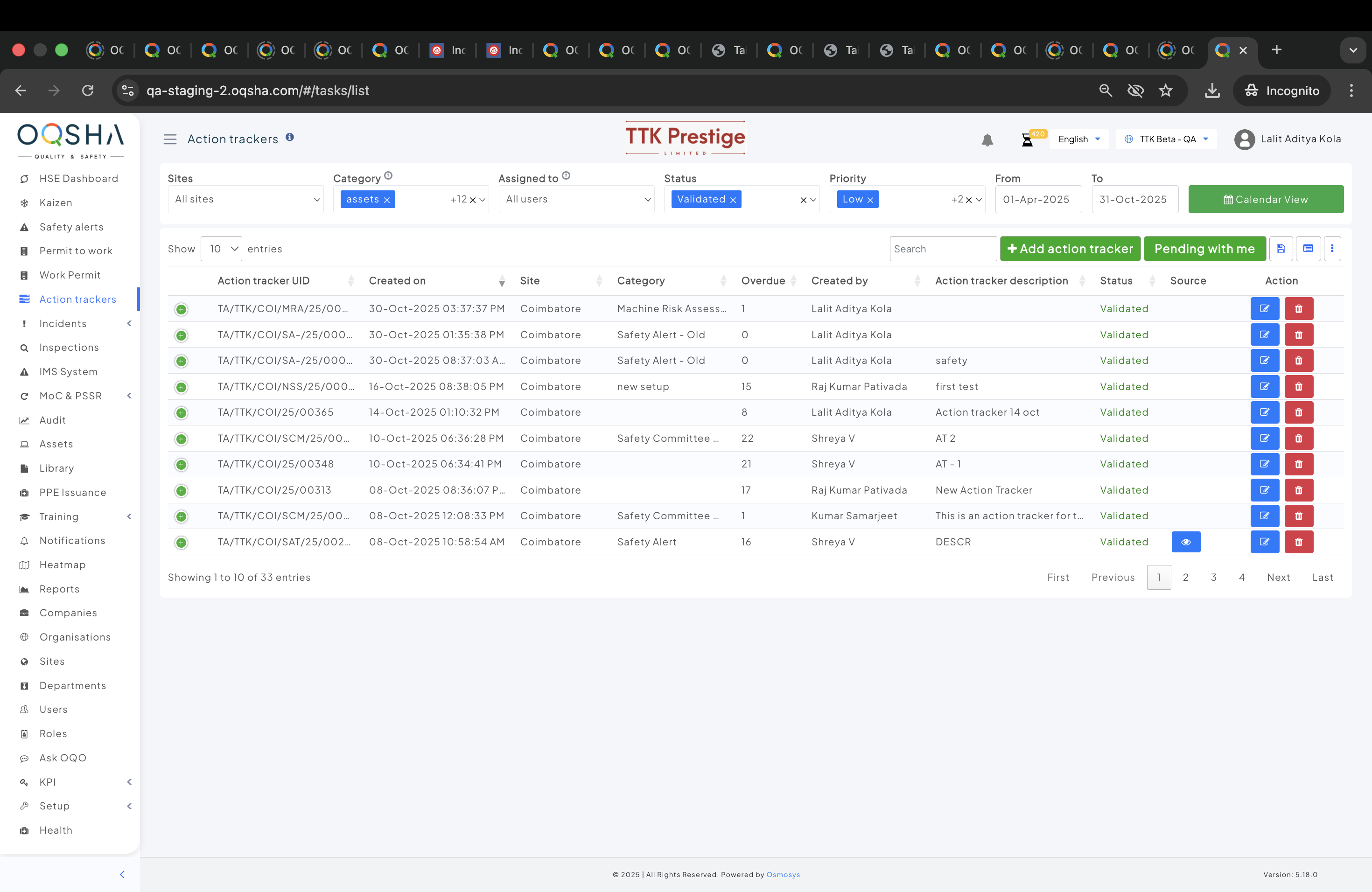The width and height of the screenshot is (1372, 892).
Task: Click the save filter icon button
Action: 1281,248
